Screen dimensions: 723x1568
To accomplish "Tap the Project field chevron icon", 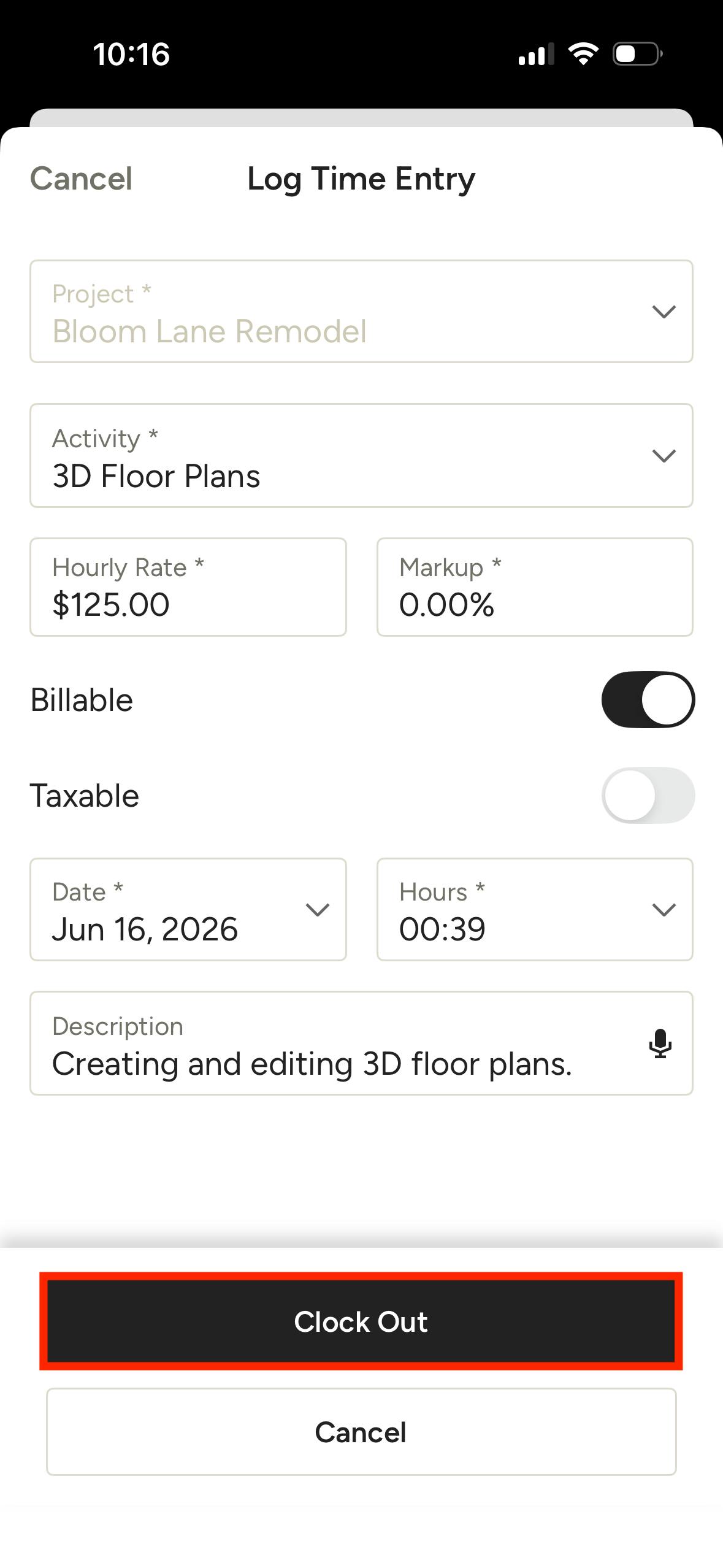I will pyautogui.click(x=664, y=312).
